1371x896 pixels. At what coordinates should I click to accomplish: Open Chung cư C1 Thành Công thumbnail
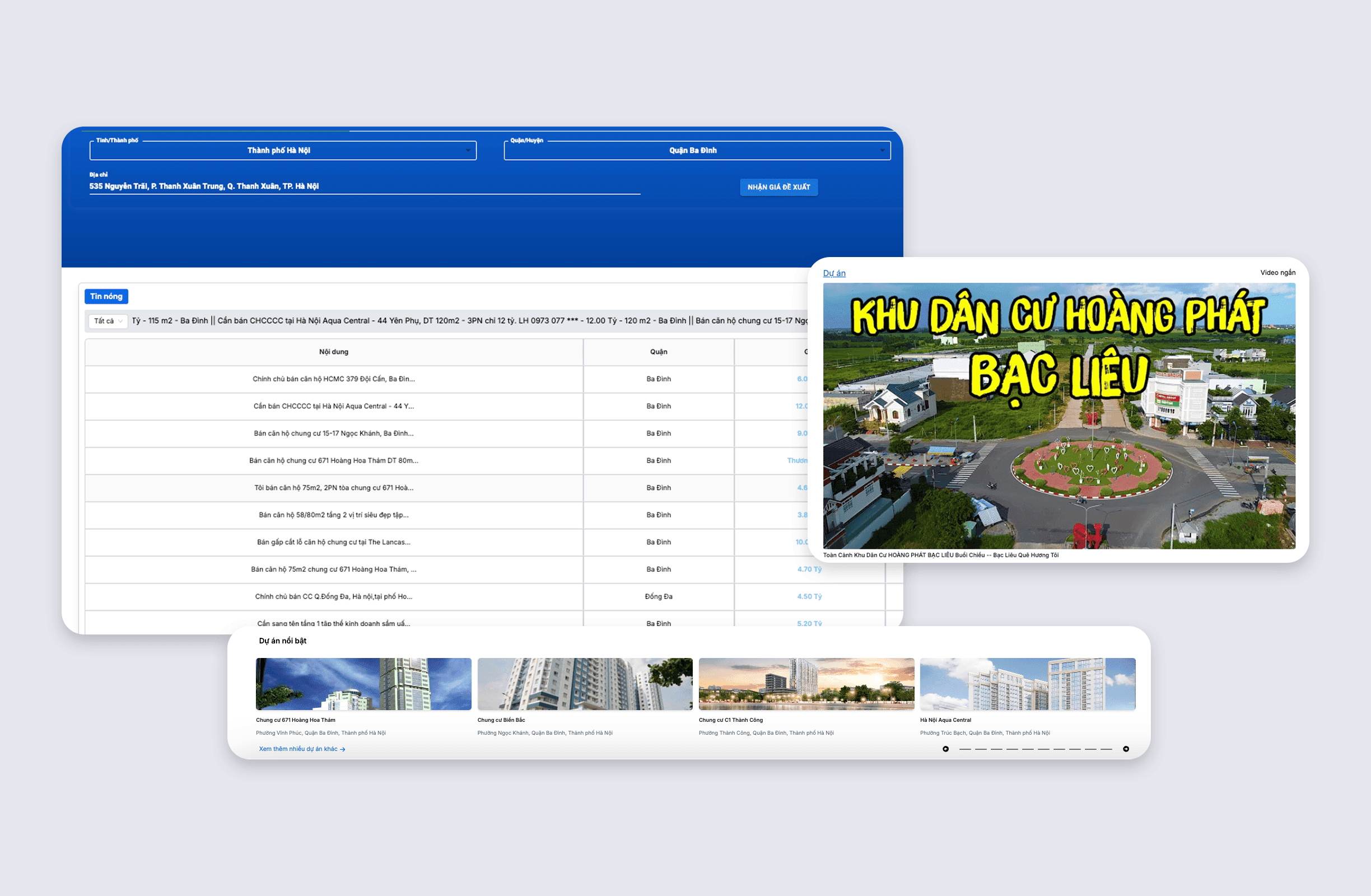coord(806,684)
